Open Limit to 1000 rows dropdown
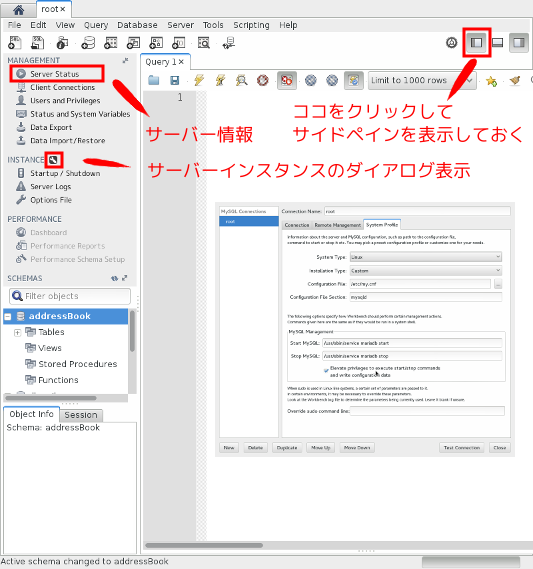This screenshot has height=569, width=533. (x=422, y=80)
